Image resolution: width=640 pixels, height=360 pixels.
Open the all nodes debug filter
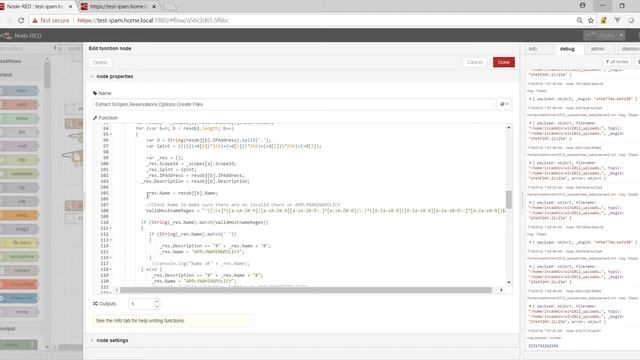tap(617, 62)
